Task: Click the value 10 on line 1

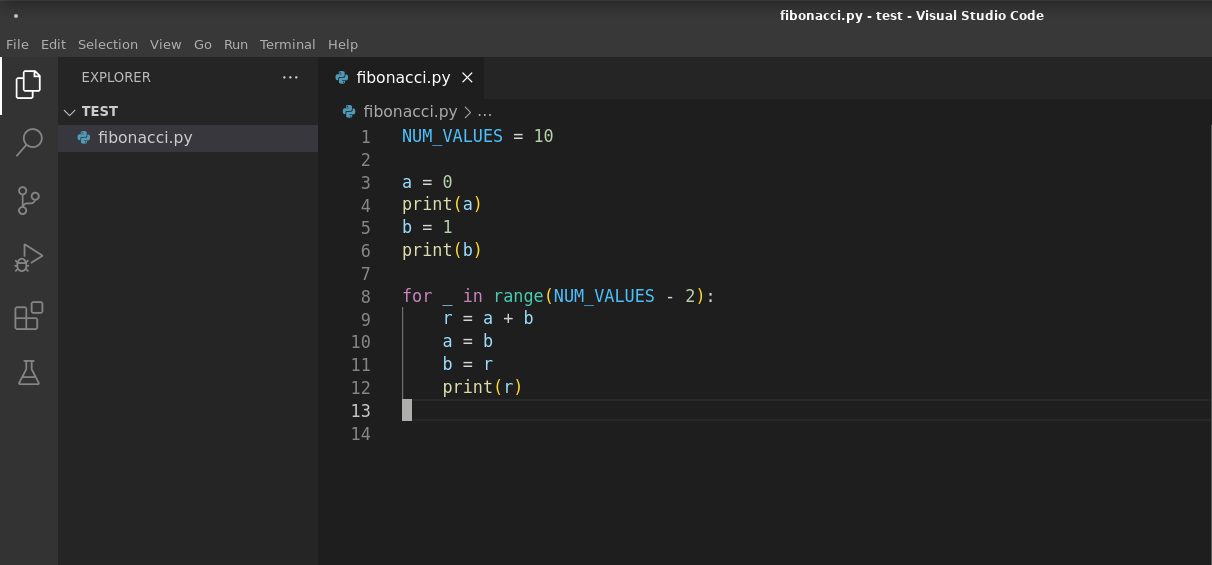Action: 543,136
